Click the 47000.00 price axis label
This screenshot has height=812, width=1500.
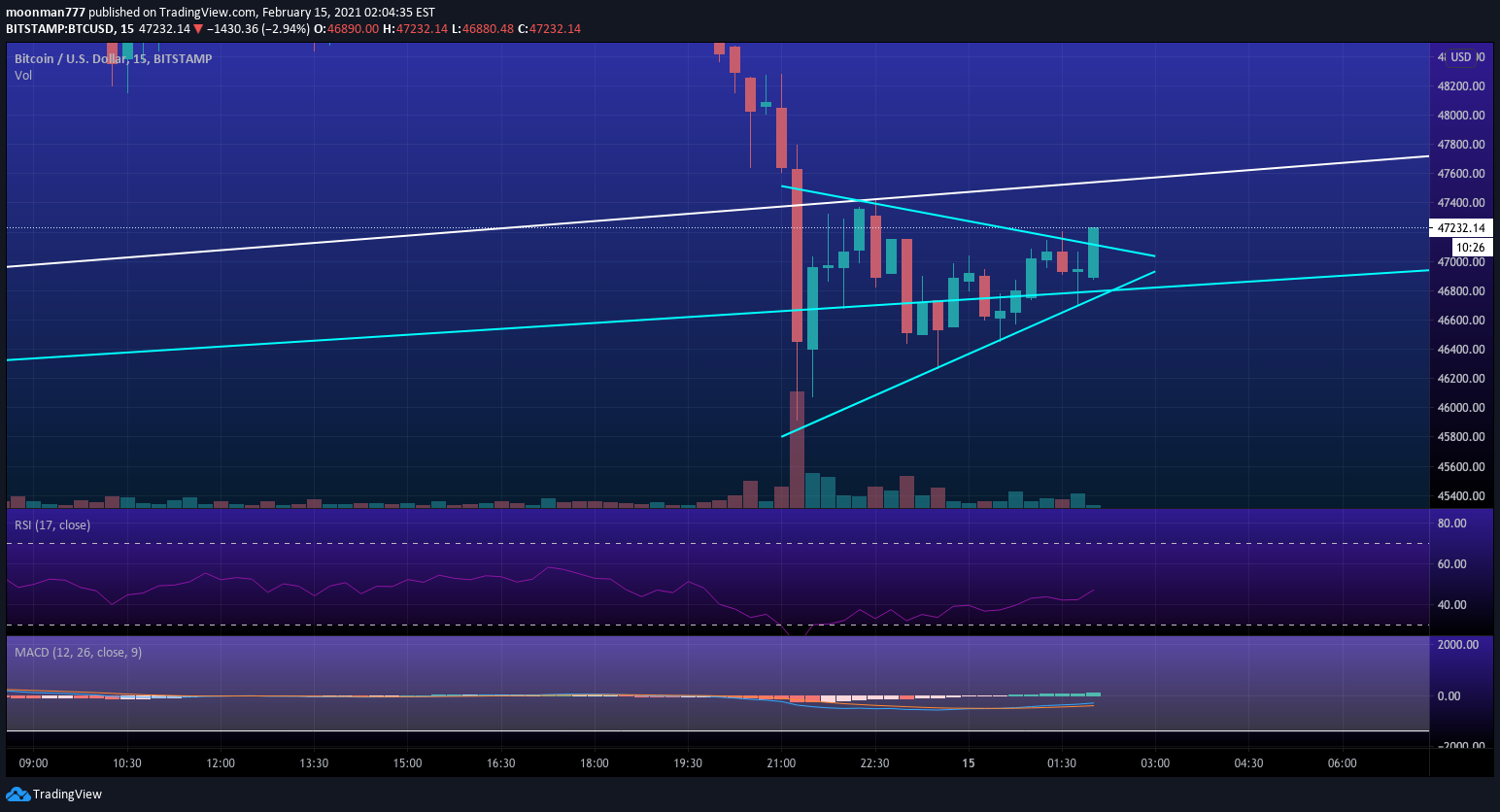(1461, 261)
